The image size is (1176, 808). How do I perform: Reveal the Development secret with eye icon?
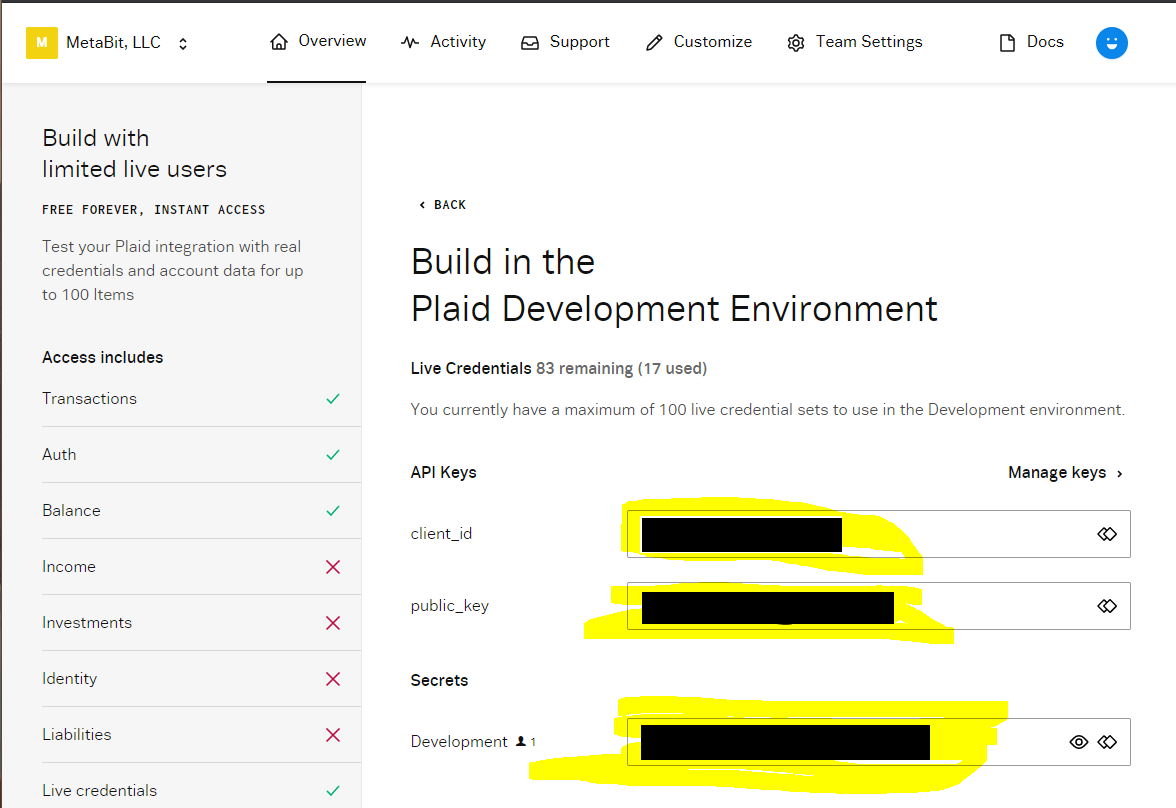point(1078,742)
